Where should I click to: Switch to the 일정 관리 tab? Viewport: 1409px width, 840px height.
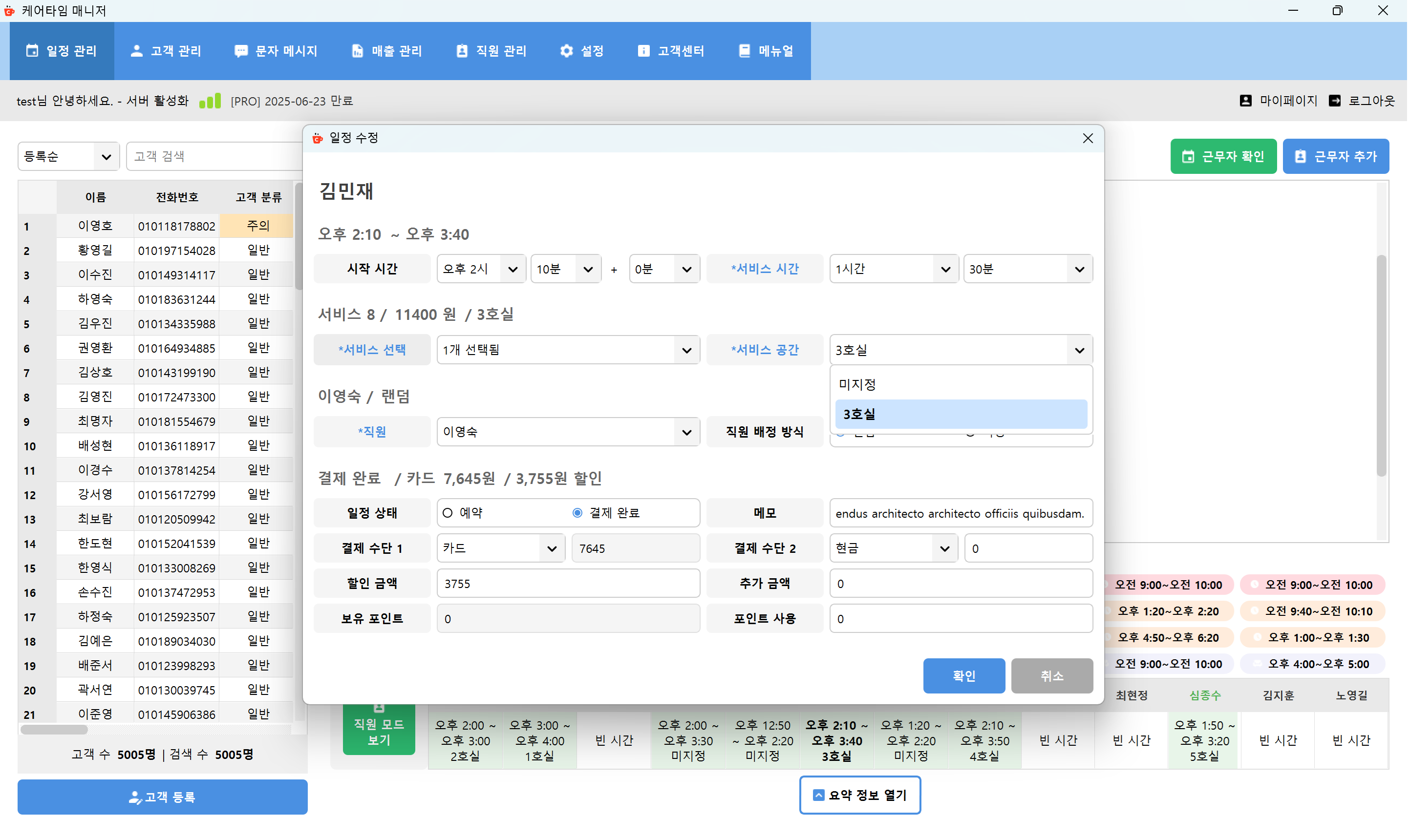(x=61, y=50)
